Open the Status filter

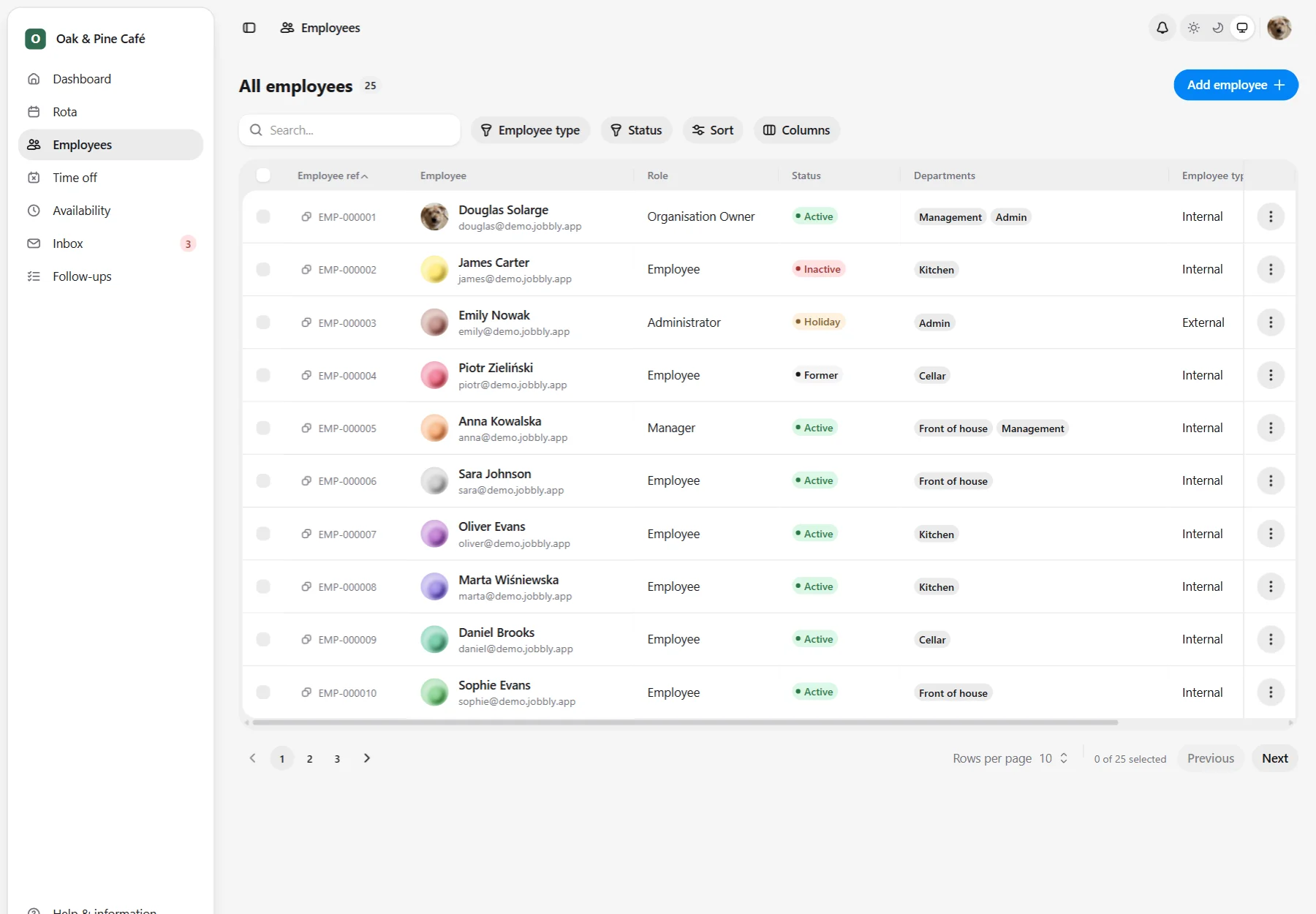[636, 130]
